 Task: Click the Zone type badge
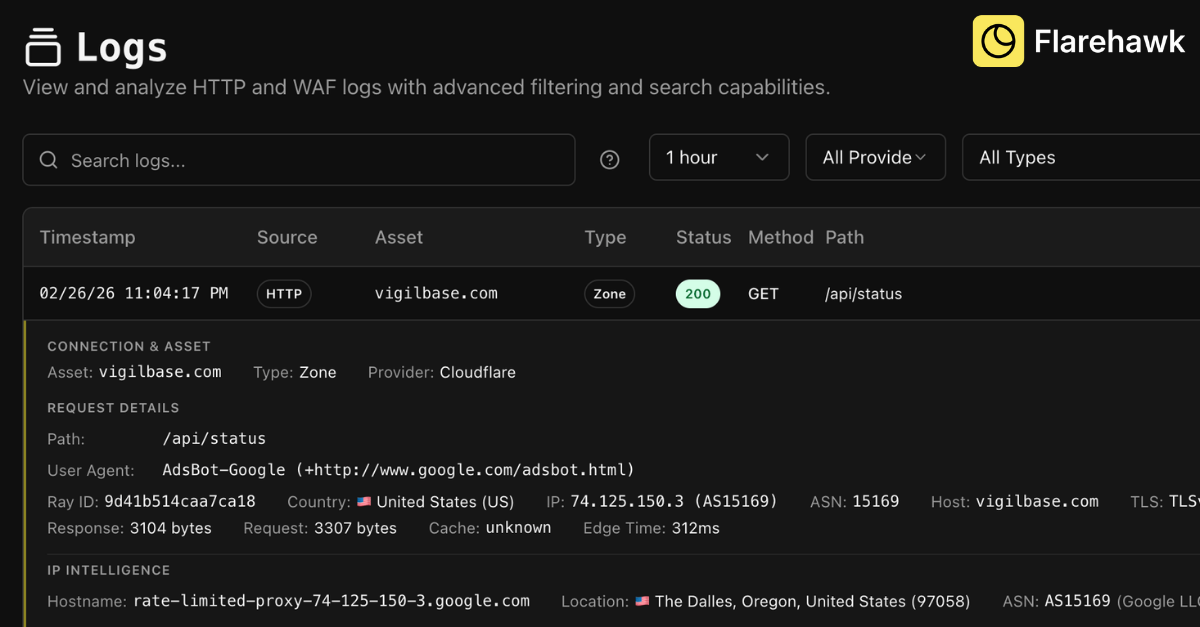(609, 293)
